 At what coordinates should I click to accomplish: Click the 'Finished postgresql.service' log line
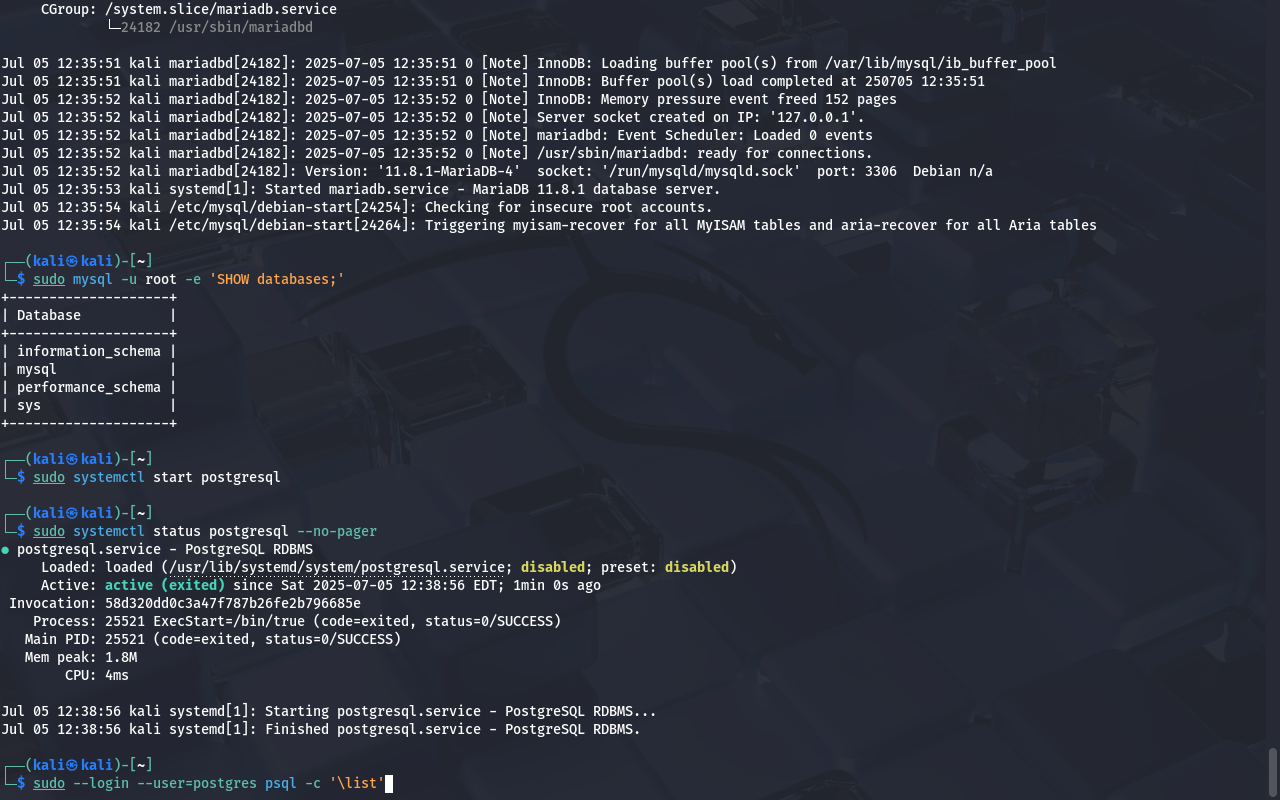pyautogui.click(x=321, y=729)
